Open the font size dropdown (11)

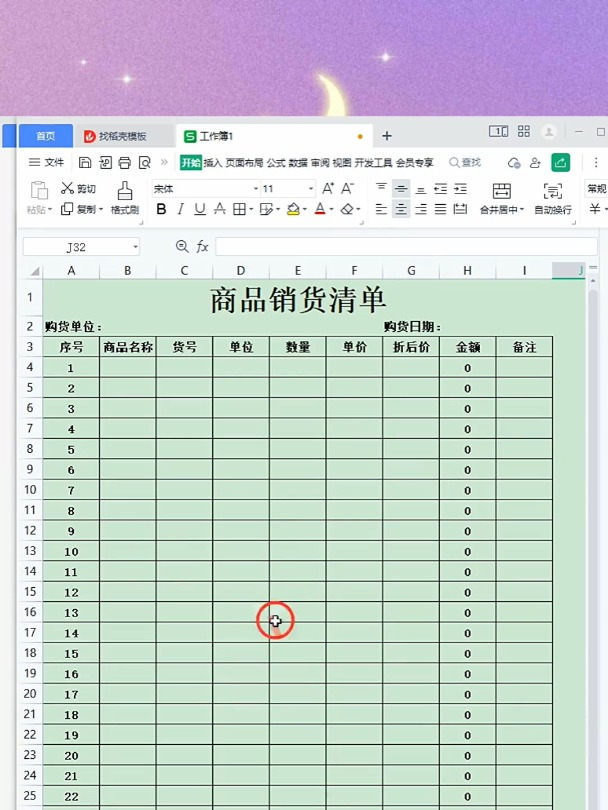click(311, 189)
